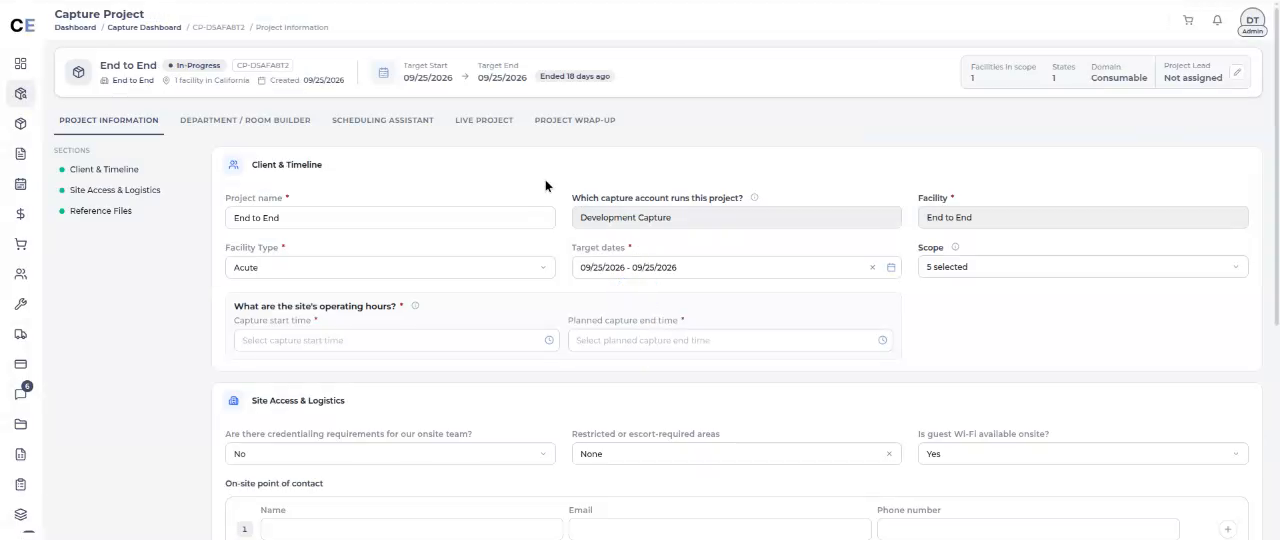The width and height of the screenshot is (1280, 540).
Task: Click the cube package sidebar icon
Action: 20,124
